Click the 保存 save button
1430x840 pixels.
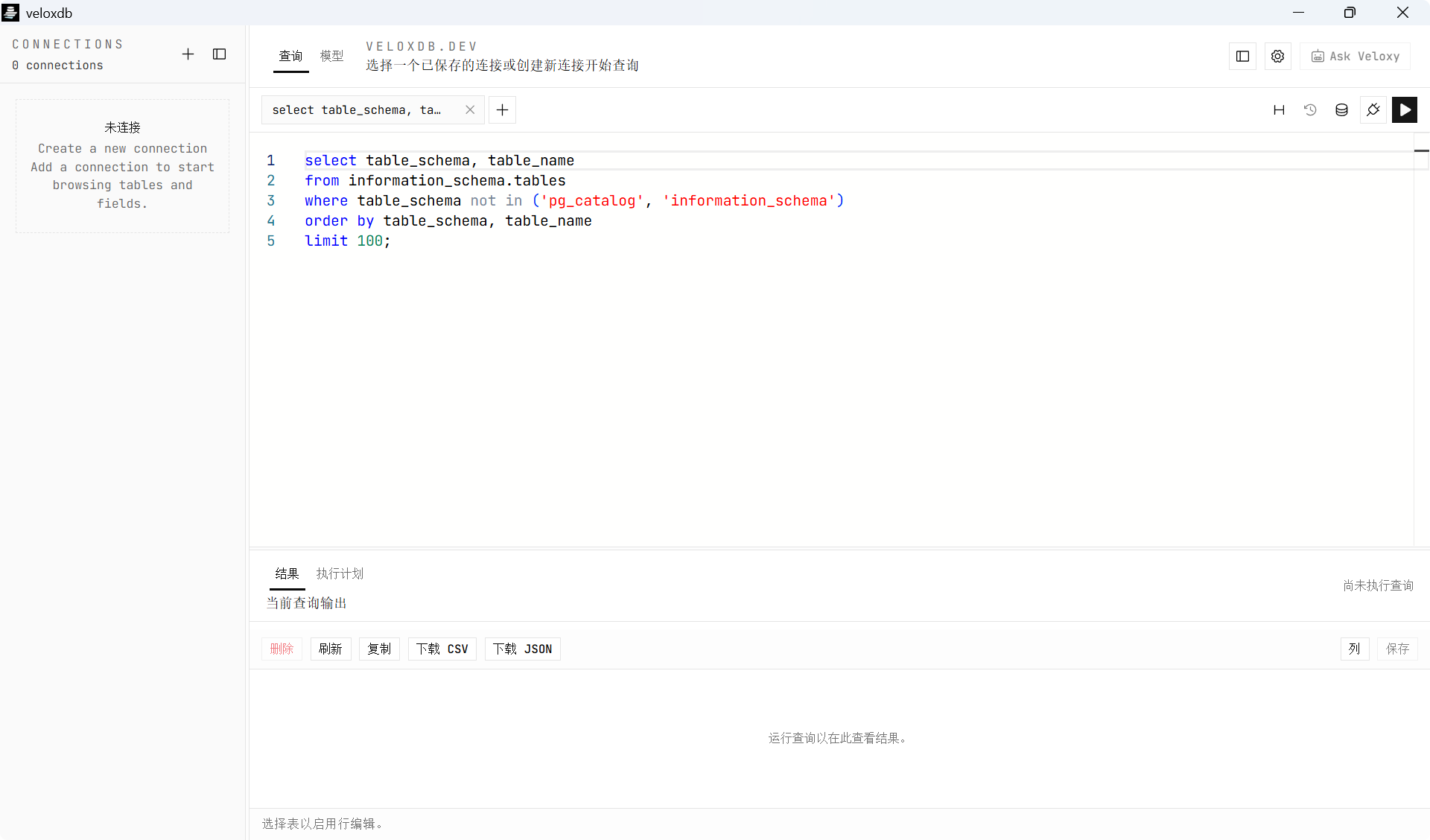coord(1397,649)
